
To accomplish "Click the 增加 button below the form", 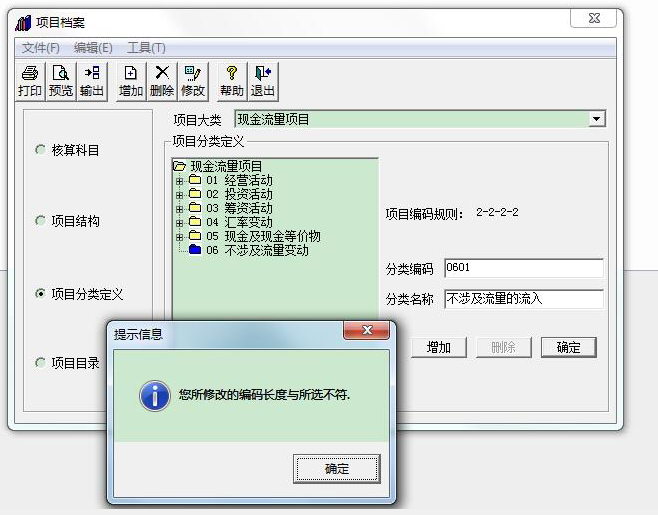I will [439, 348].
